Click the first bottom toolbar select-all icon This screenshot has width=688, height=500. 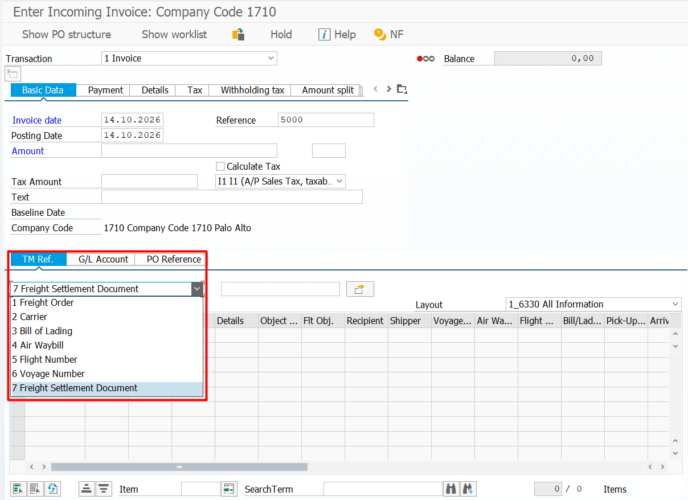pos(18,489)
